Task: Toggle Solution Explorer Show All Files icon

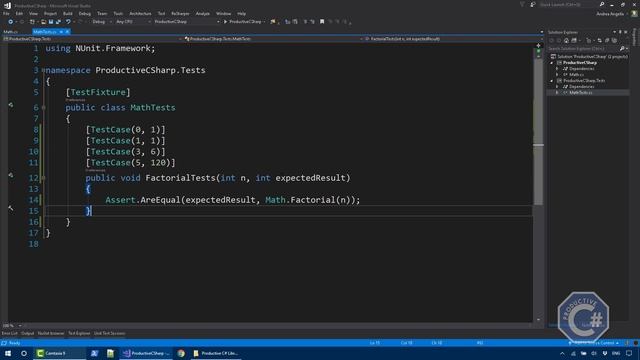Action: pyautogui.click(x=614, y=40)
